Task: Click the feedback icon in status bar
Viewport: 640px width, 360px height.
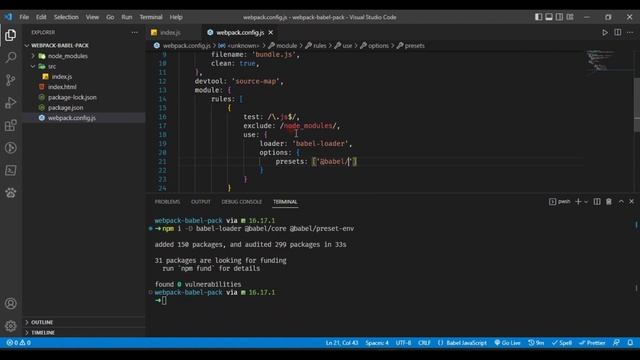Action: coord(616,343)
